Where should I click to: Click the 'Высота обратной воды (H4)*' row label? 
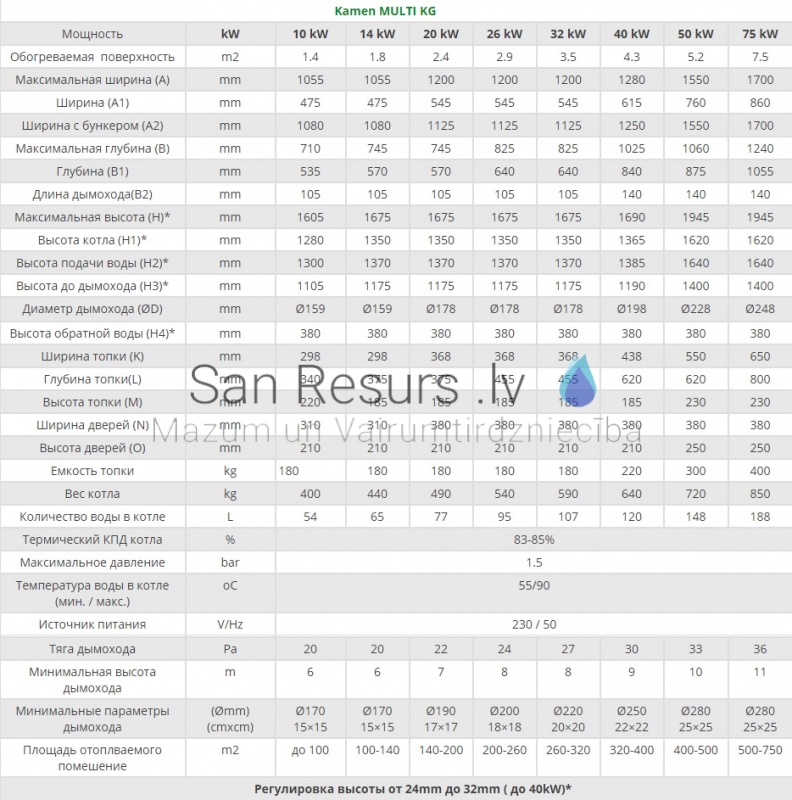92,334
